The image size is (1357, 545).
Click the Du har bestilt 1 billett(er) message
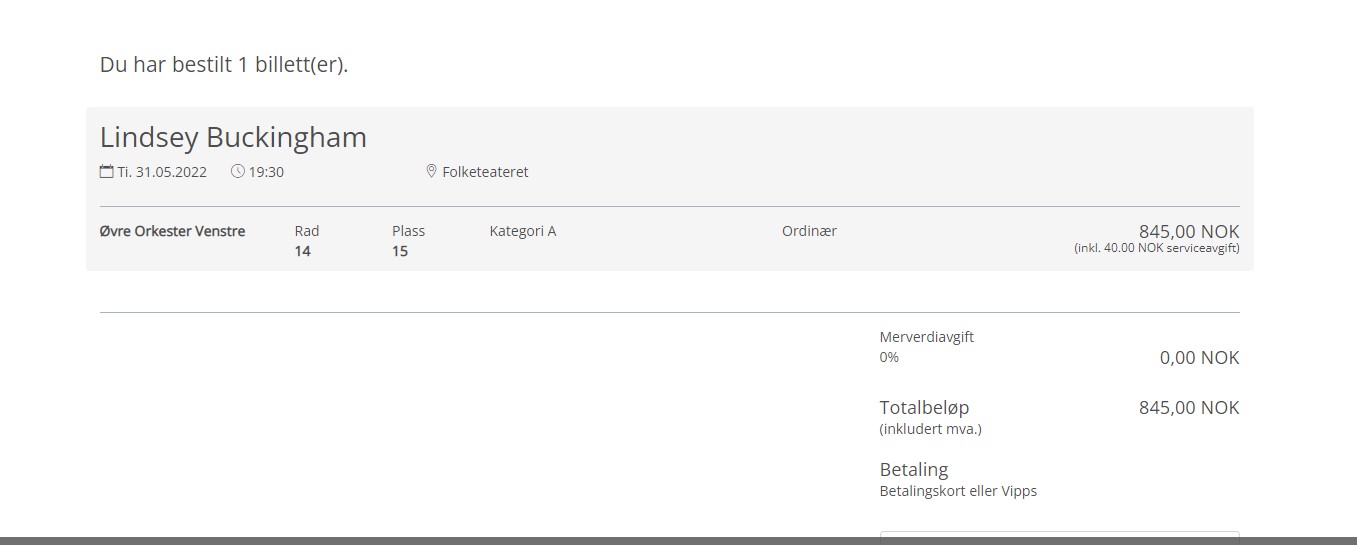click(x=224, y=65)
